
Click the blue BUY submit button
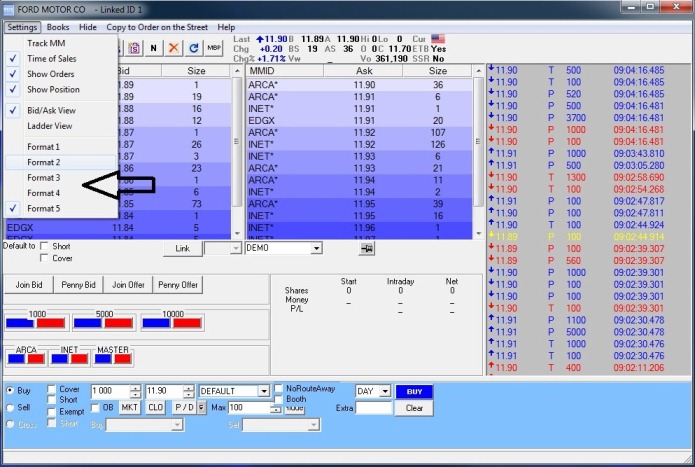click(x=414, y=391)
